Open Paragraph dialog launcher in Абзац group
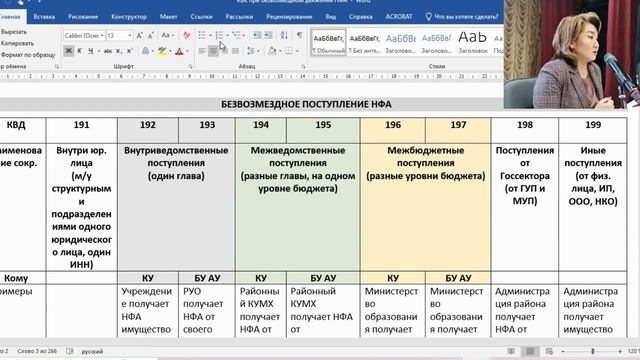The width and height of the screenshot is (640, 360). coord(303,66)
